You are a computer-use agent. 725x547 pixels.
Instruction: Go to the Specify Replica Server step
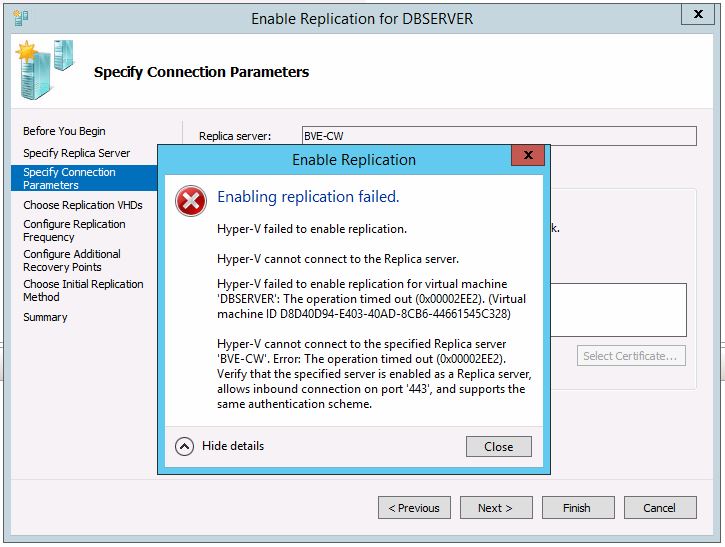coord(76,153)
